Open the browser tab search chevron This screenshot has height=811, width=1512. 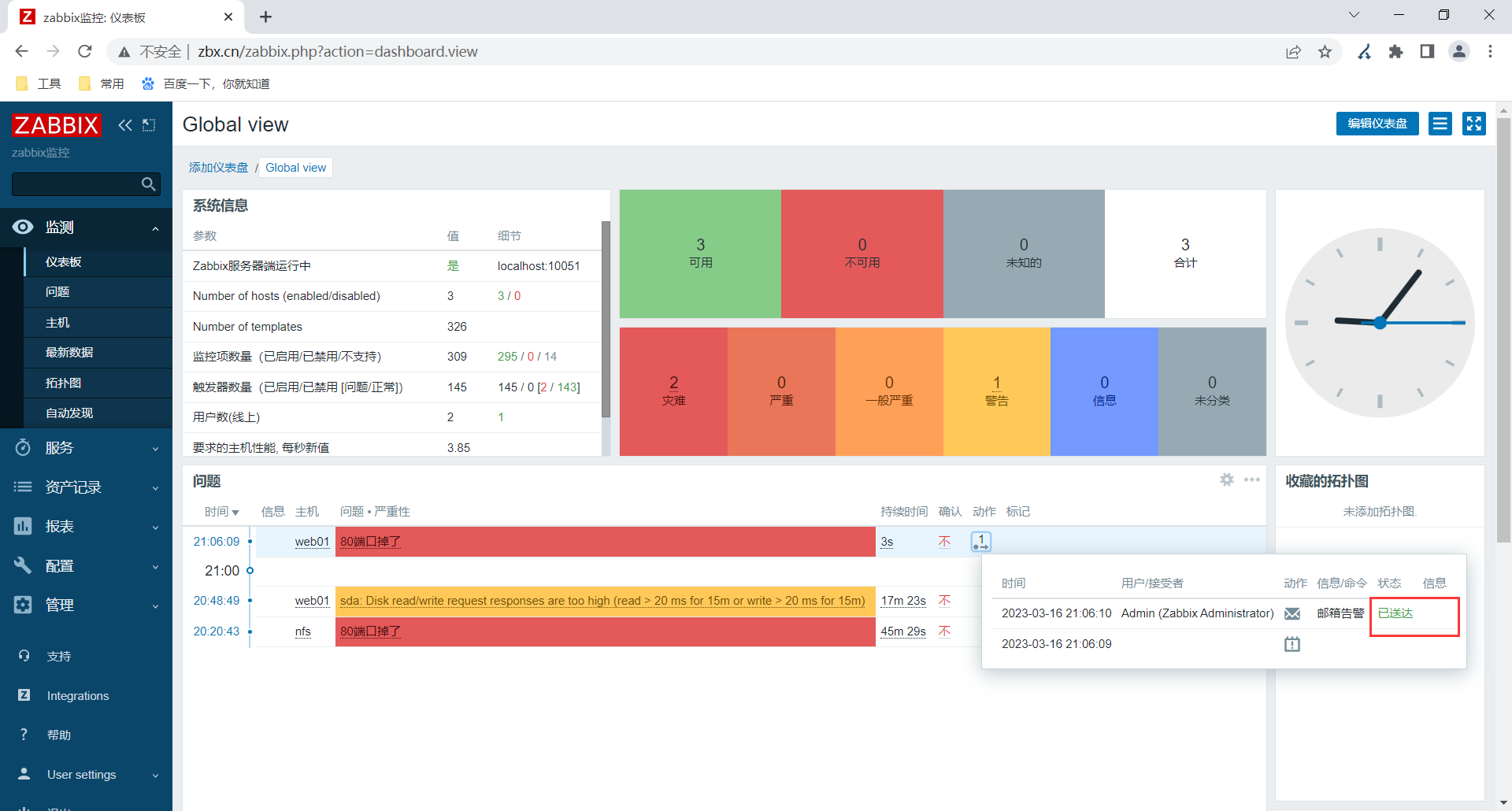coord(1354,15)
